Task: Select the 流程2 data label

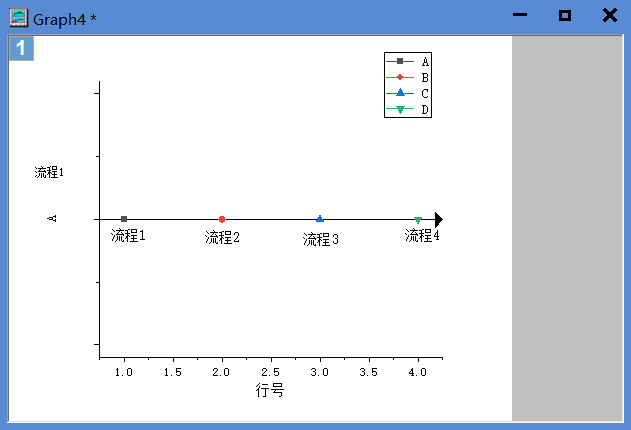Action: [x=222, y=237]
